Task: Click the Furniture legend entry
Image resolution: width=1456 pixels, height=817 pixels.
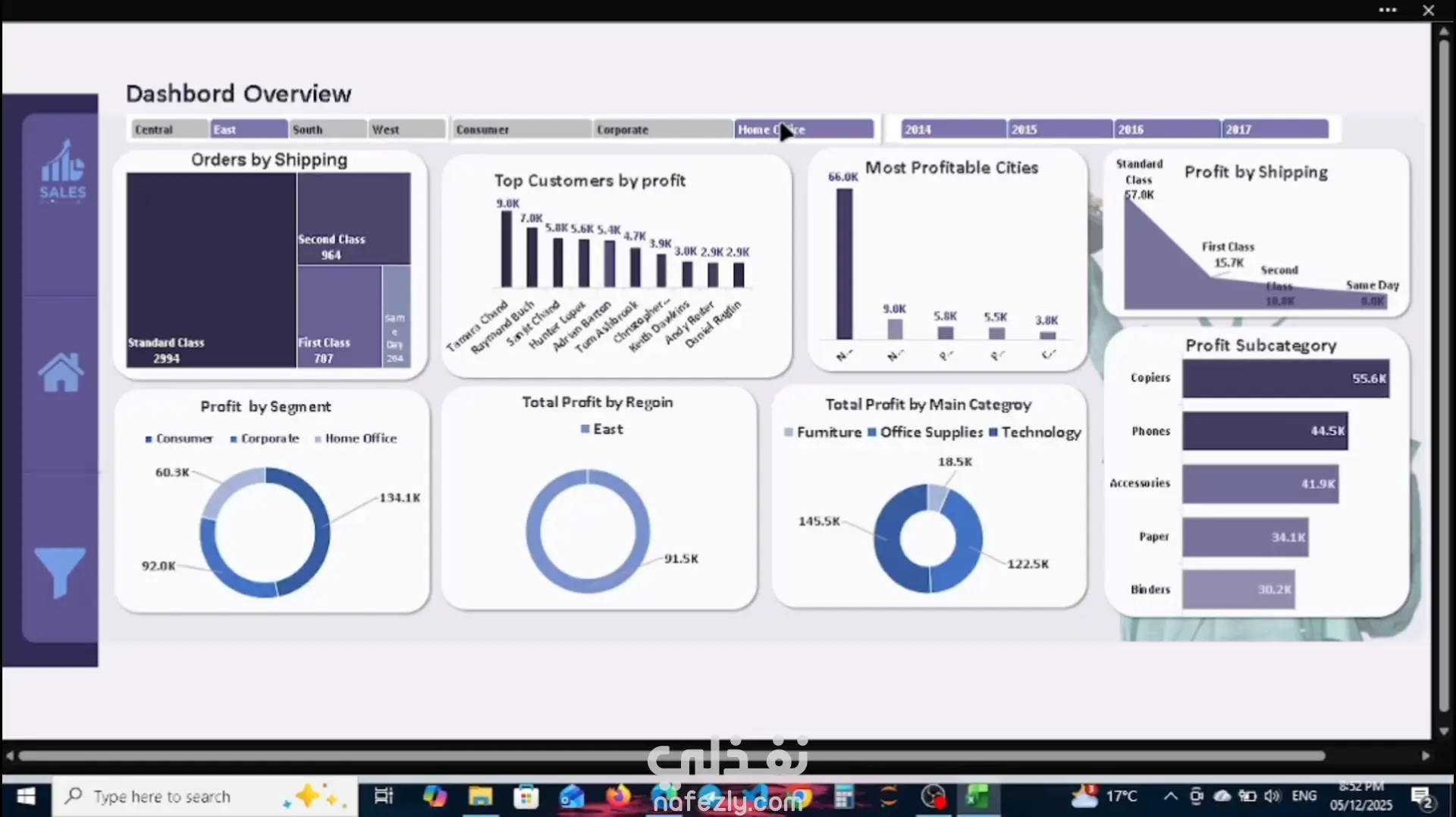Action: point(823,432)
